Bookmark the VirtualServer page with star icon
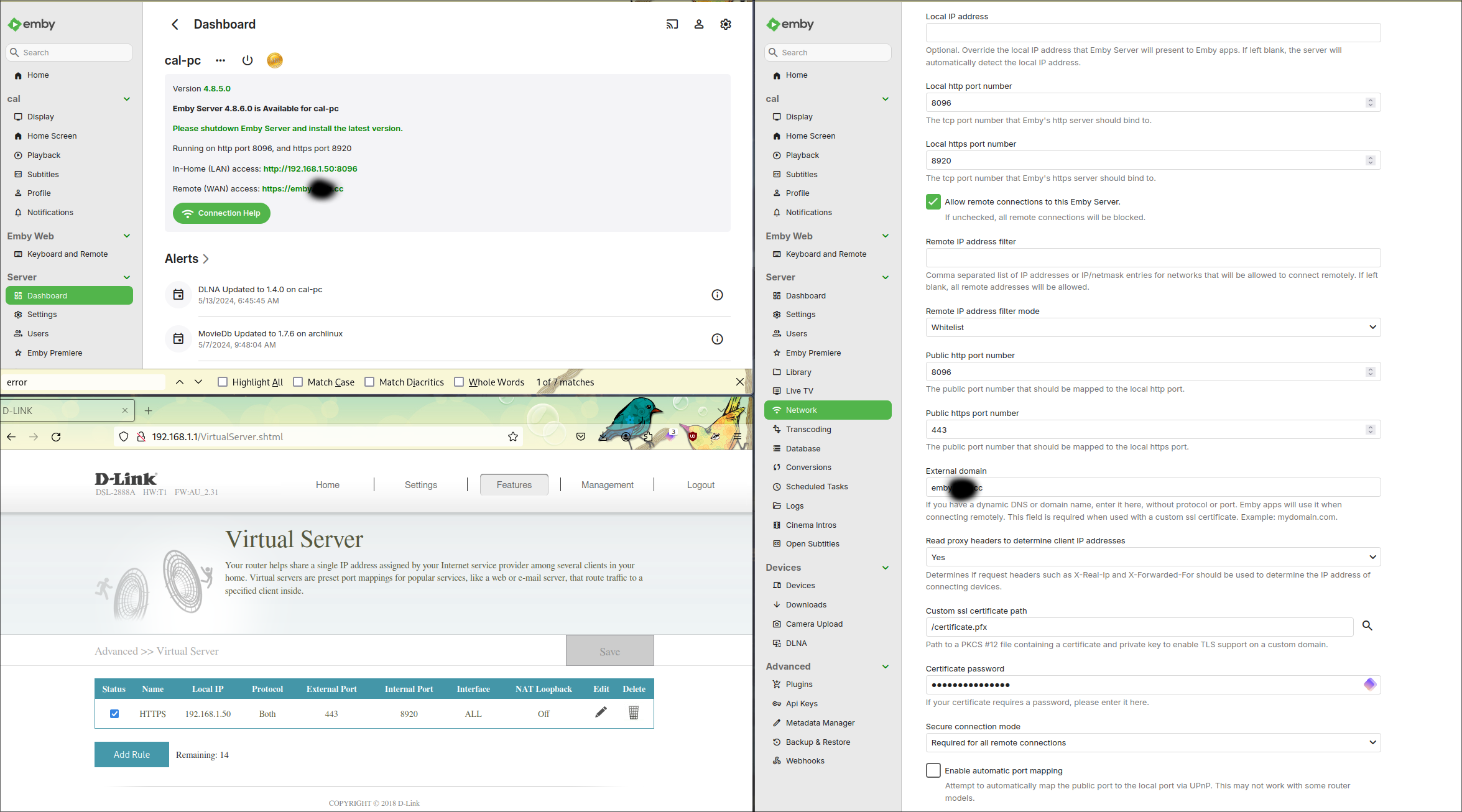Viewport: 1462px width, 812px height. point(513,437)
